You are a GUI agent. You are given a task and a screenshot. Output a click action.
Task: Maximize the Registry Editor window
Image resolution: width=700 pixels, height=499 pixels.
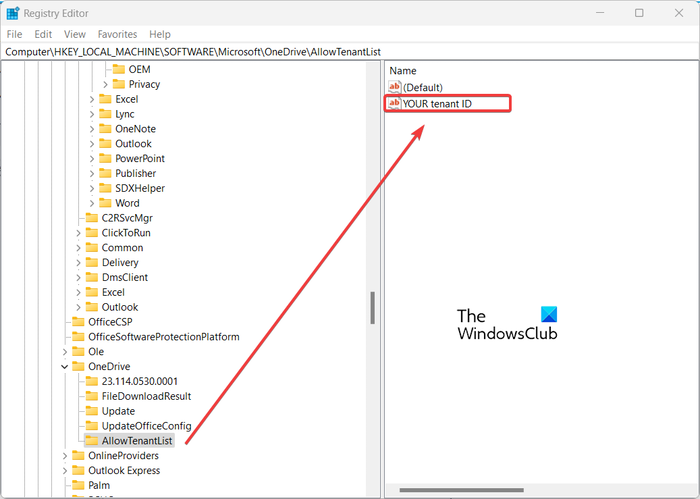coord(639,13)
